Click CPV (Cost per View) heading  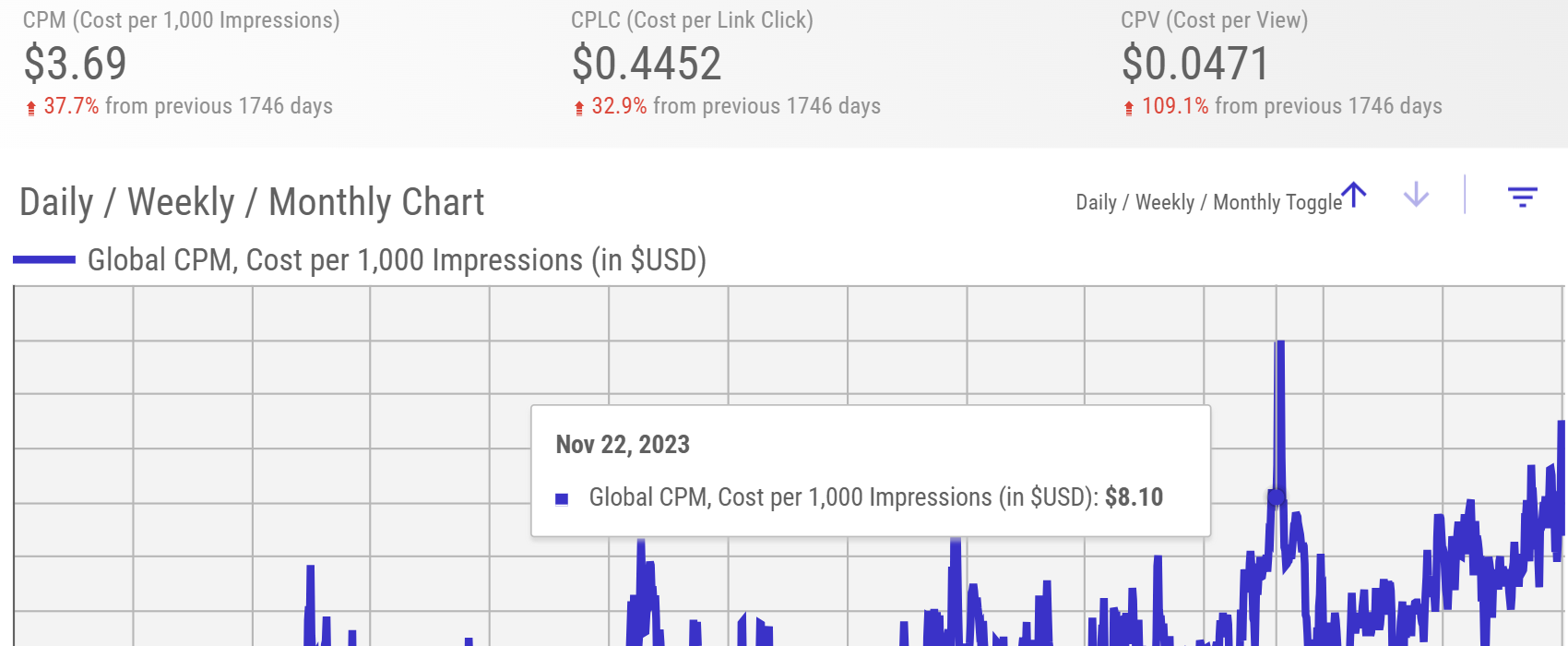coord(1214,20)
